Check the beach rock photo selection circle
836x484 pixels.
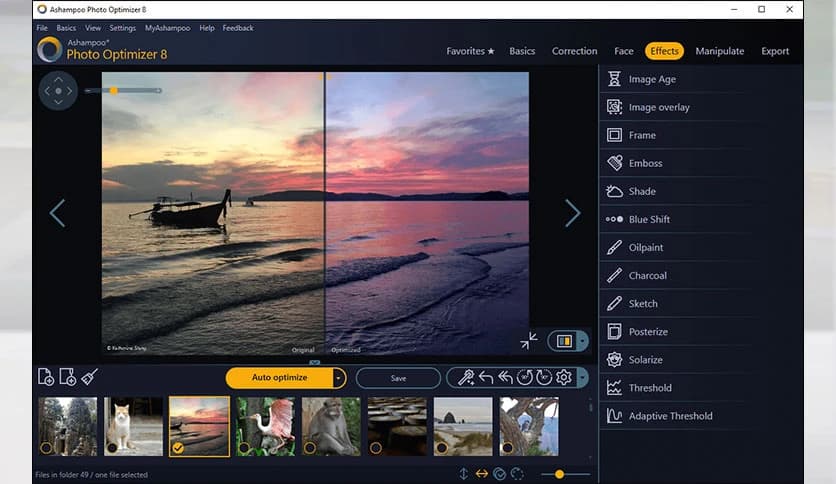coord(441,448)
